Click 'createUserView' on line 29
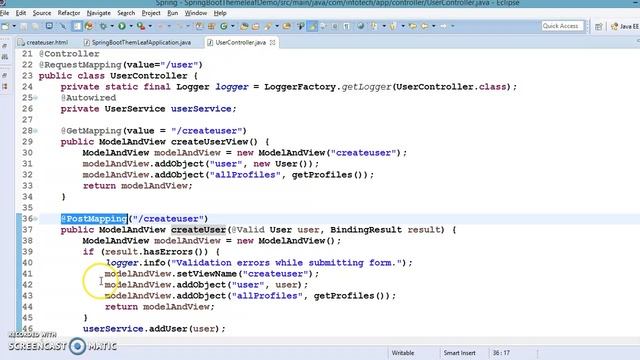This screenshot has width=640, height=360. click(x=209, y=142)
